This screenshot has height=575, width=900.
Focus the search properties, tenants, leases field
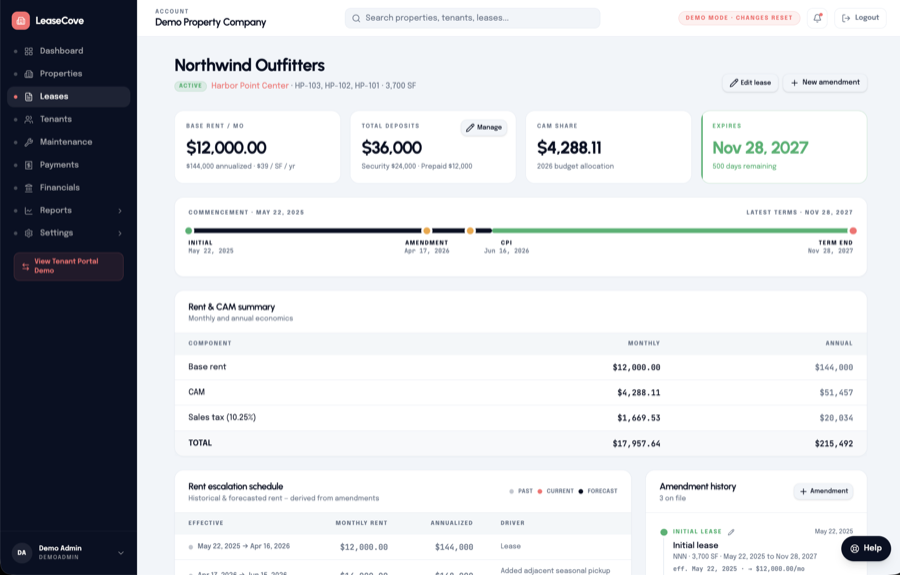pos(472,18)
